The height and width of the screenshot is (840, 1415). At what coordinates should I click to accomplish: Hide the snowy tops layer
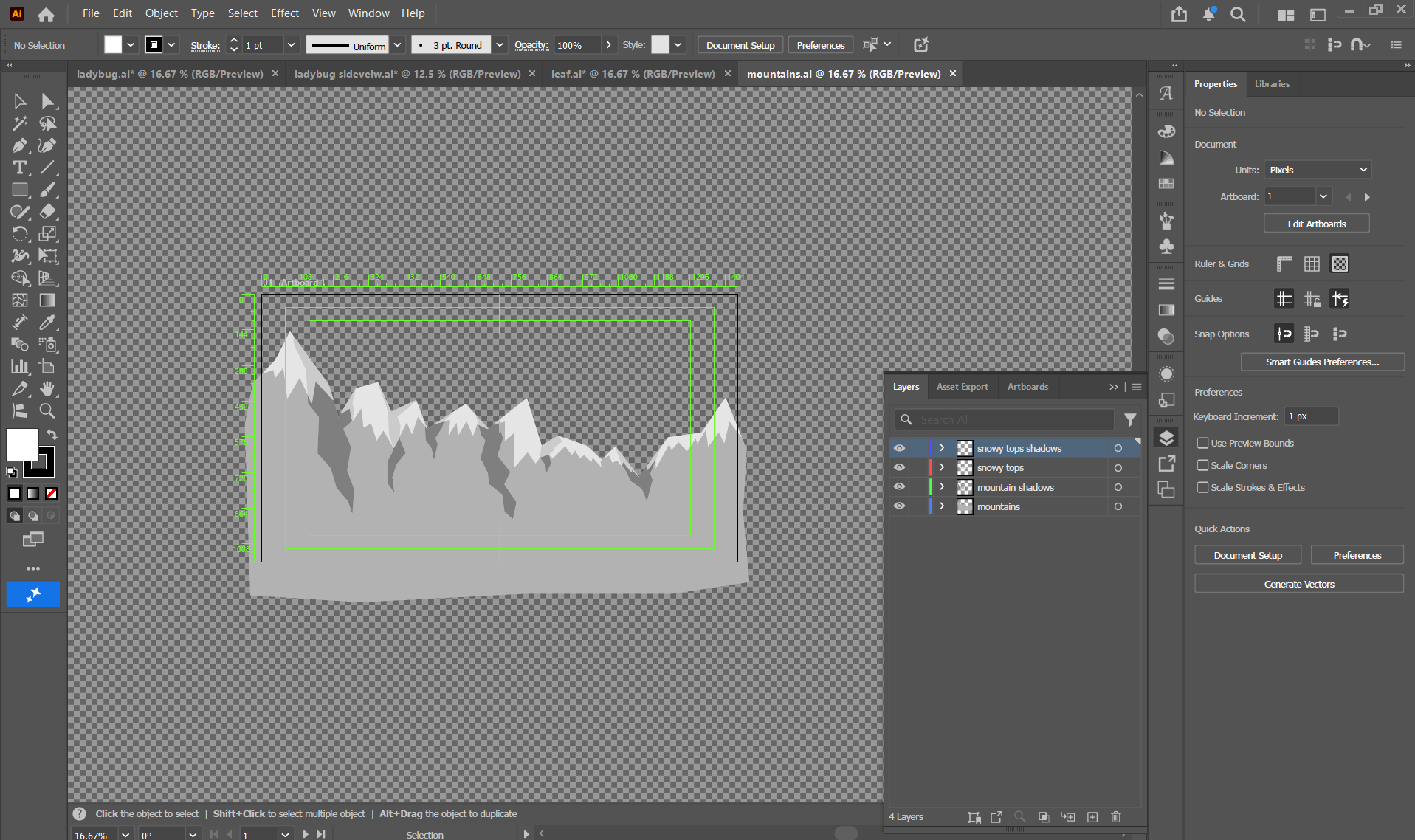pyautogui.click(x=899, y=467)
